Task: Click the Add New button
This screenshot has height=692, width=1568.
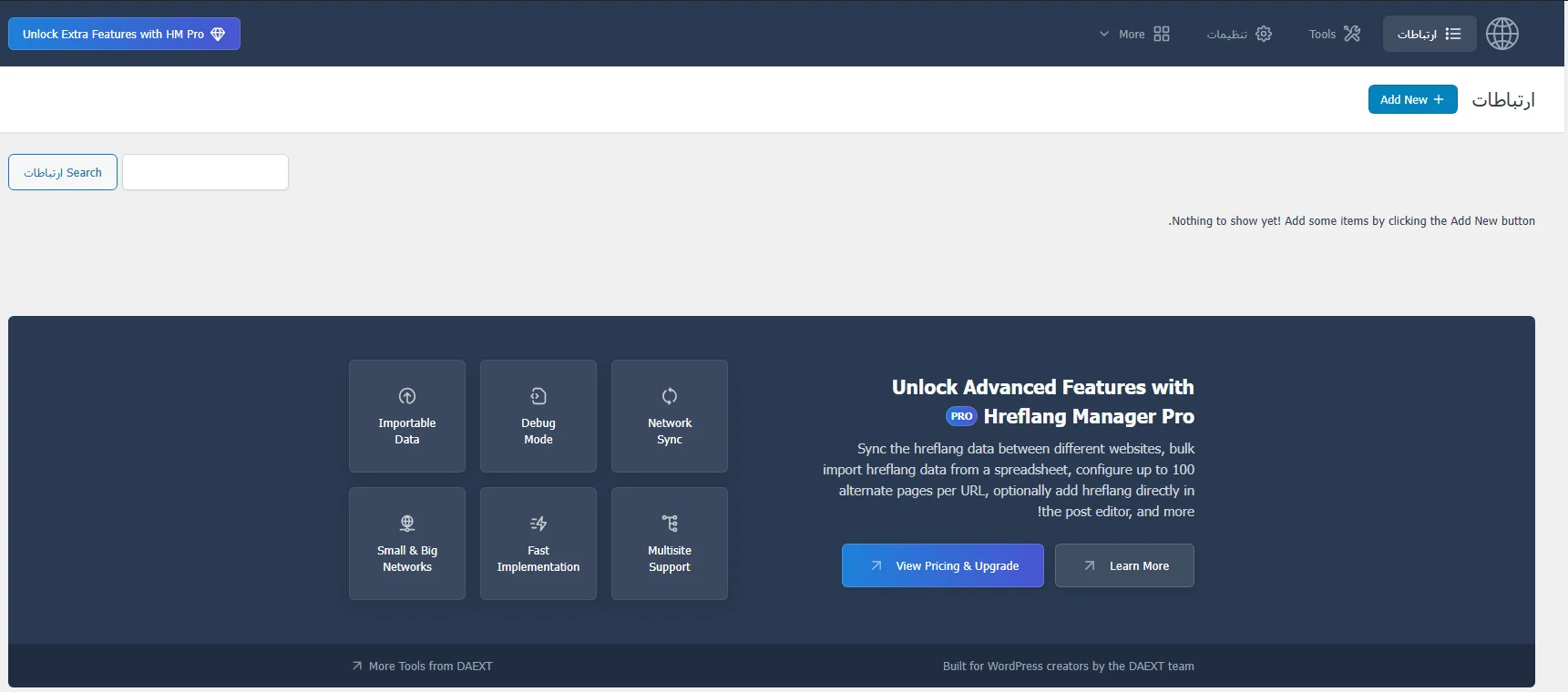Action: tap(1411, 99)
